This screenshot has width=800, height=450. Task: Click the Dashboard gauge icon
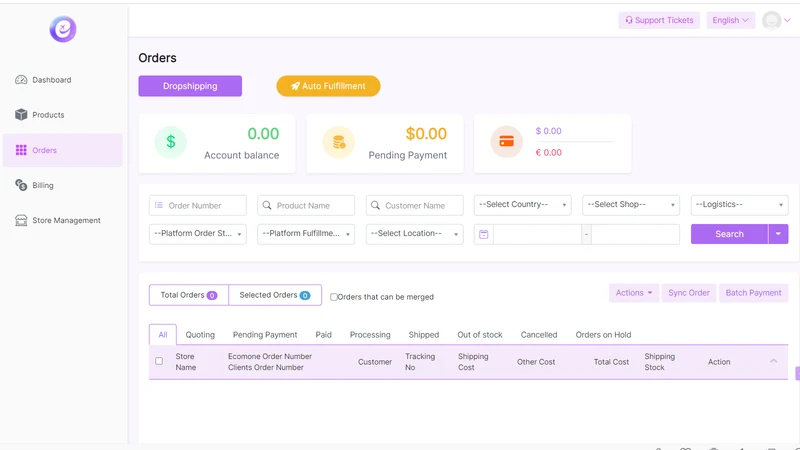21,80
